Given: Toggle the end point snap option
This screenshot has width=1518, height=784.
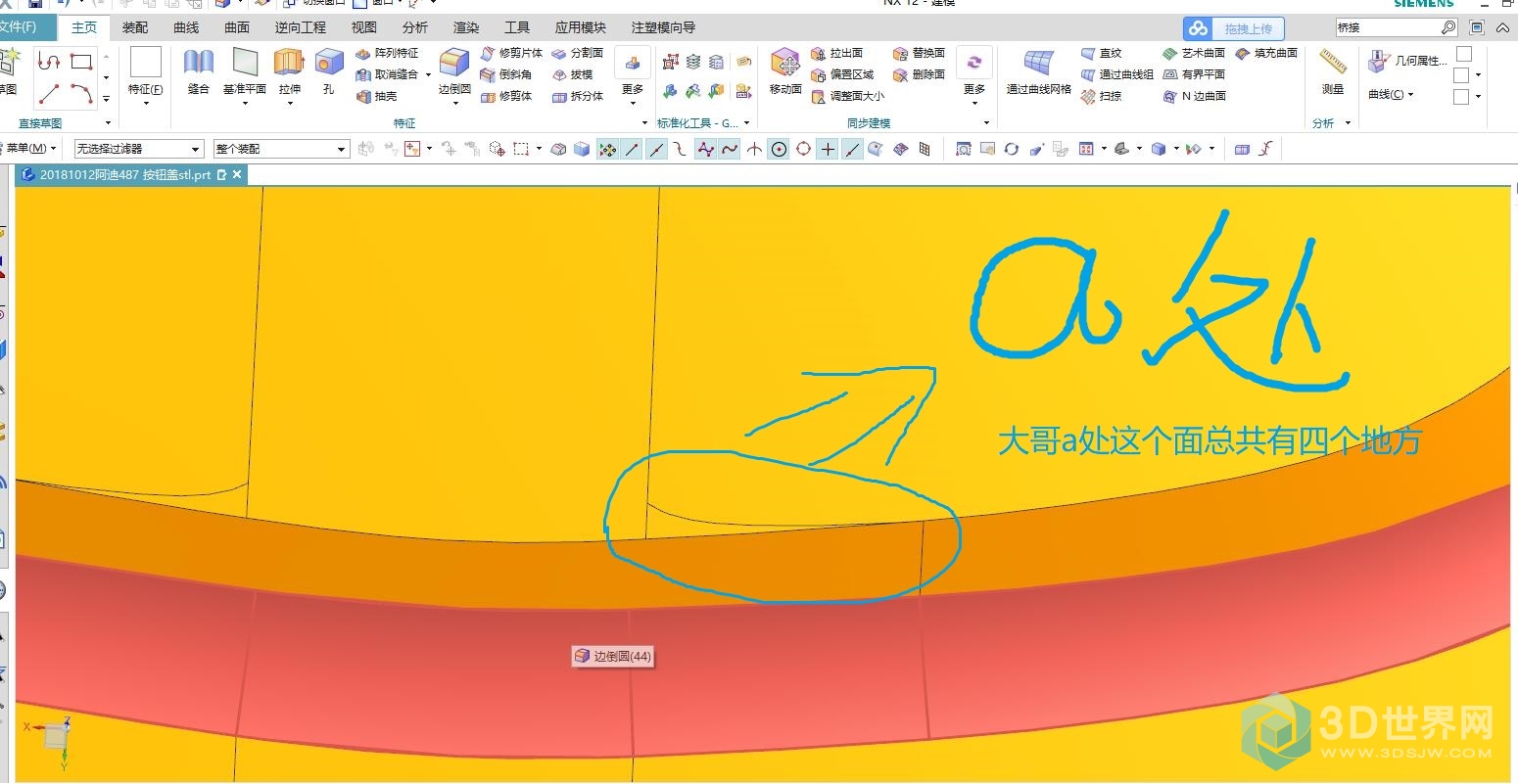Looking at the screenshot, I should 632,149.
